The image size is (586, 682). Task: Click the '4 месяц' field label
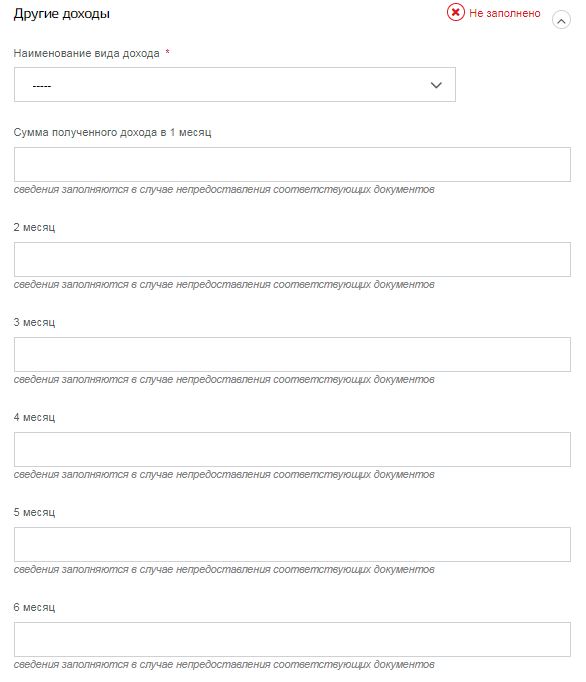coord(34,417)
